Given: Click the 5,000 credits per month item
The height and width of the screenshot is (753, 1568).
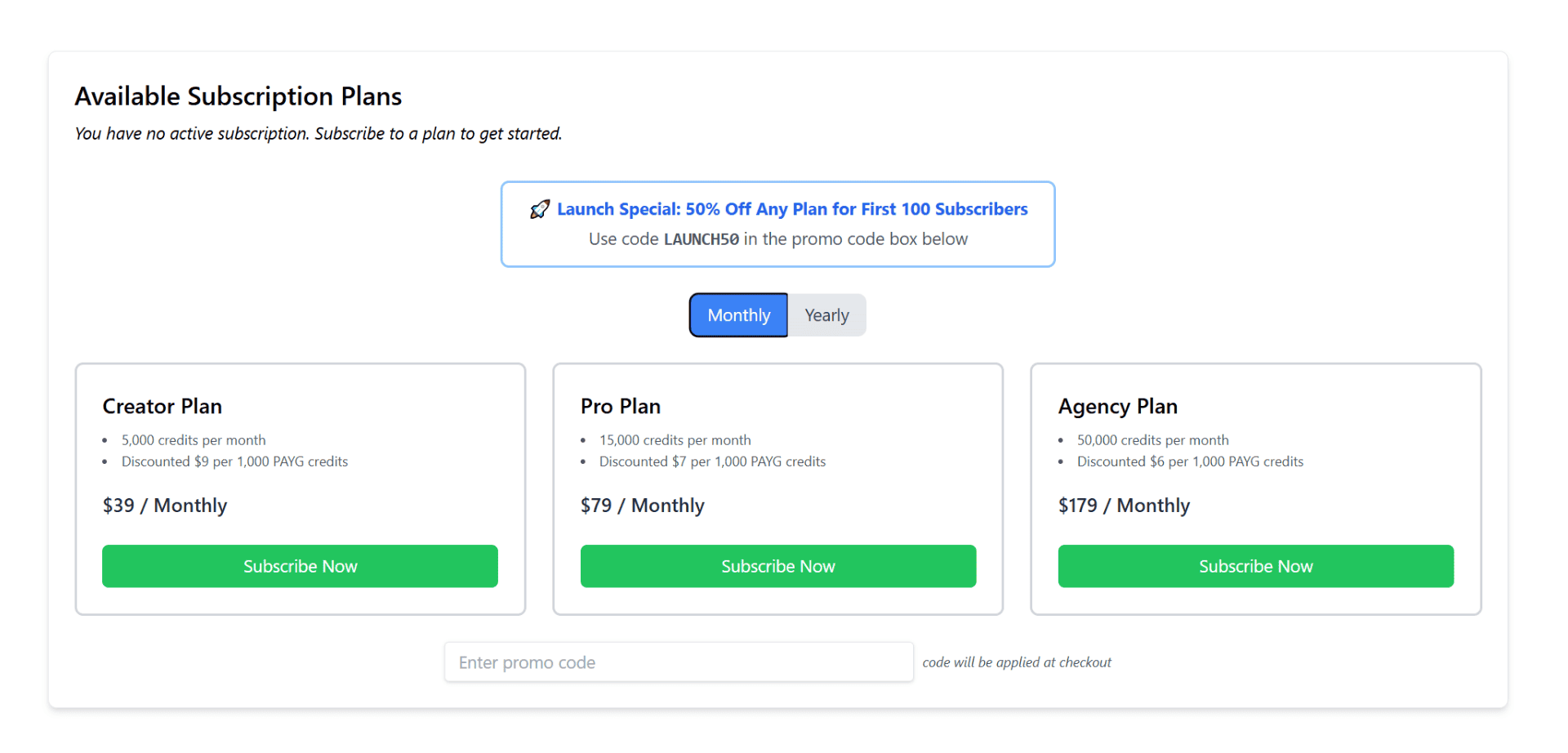Looking at the screenshot, I should (194, 440).
